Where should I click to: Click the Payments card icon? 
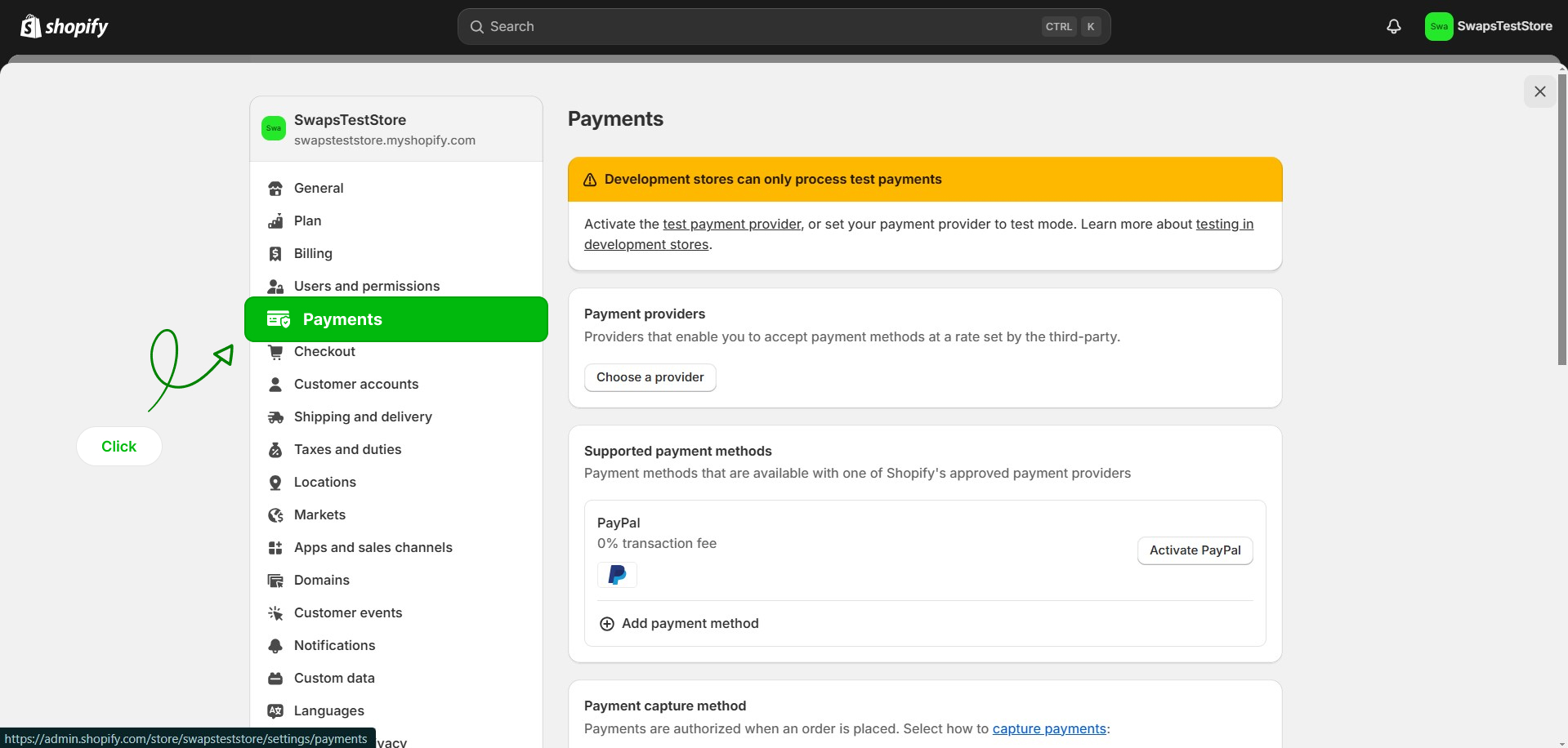279,319
